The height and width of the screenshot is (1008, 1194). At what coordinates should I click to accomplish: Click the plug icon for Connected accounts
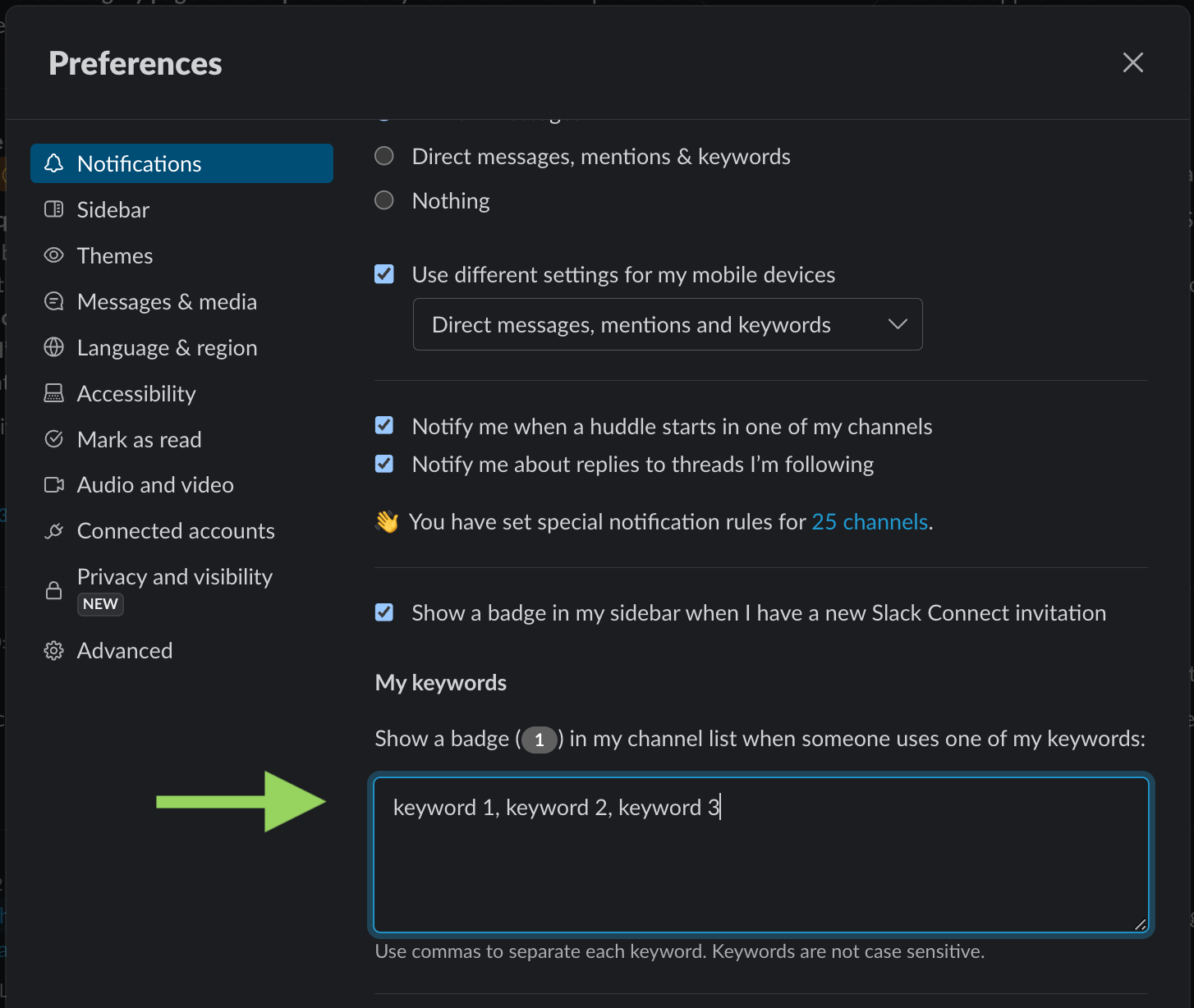pos(54,531)
